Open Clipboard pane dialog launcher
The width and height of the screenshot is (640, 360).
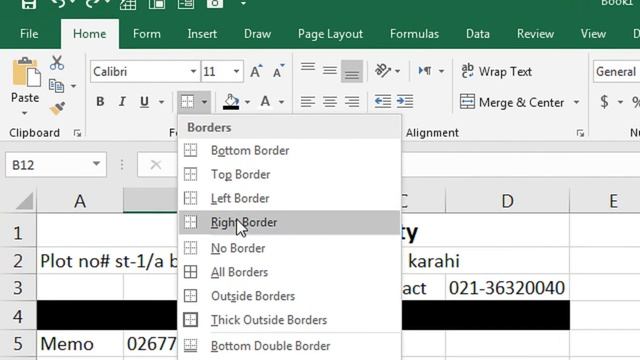[x=78, y=133]
